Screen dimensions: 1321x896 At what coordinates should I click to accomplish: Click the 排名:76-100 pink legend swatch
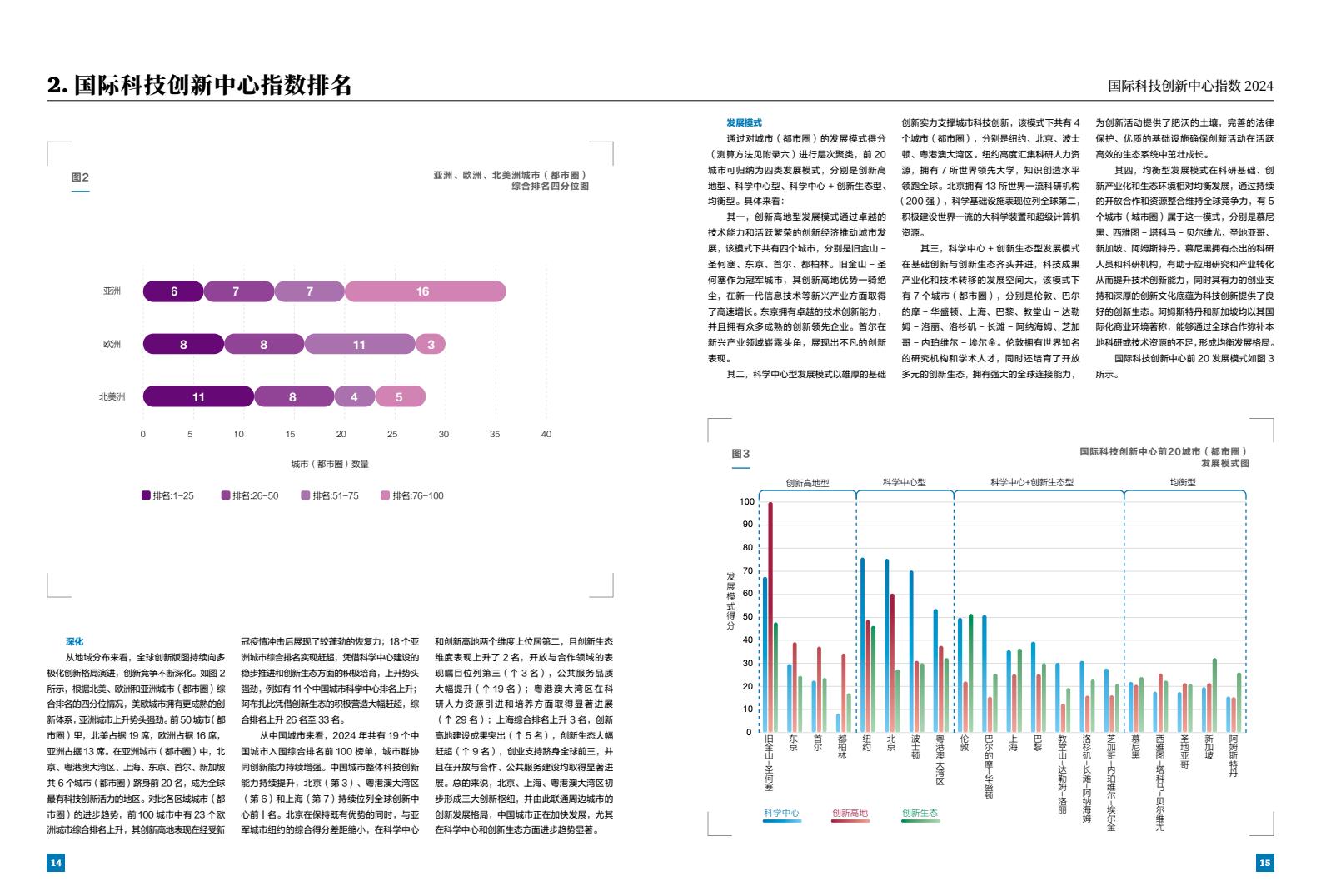[x=385, y=495]
